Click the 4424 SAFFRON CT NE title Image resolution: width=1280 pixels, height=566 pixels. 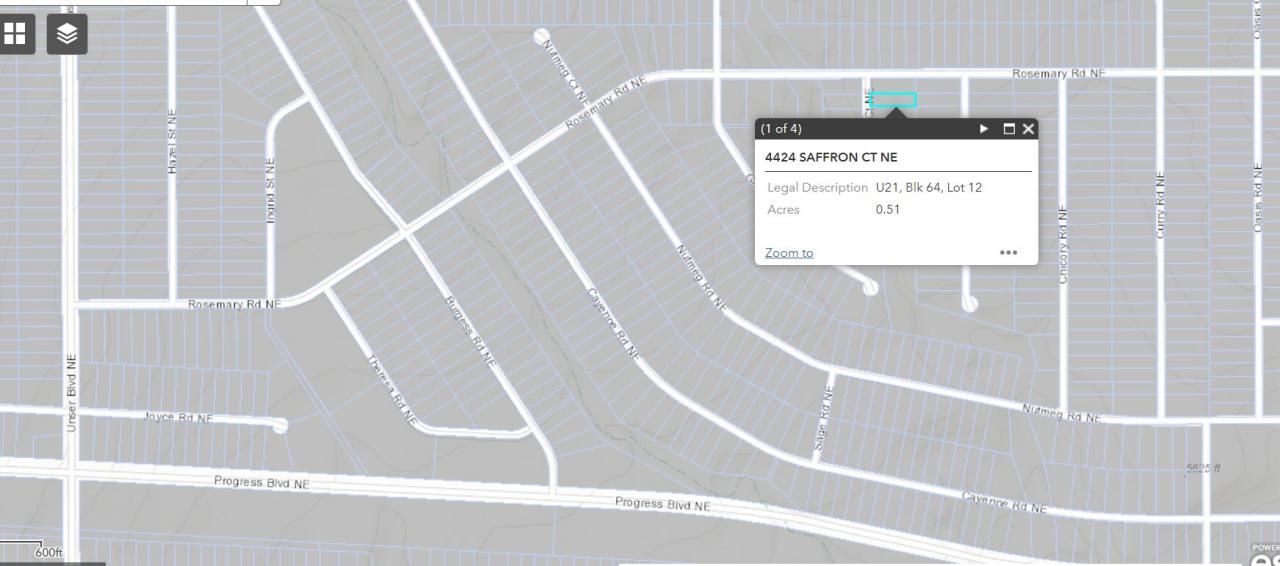[x=831, y=157]
